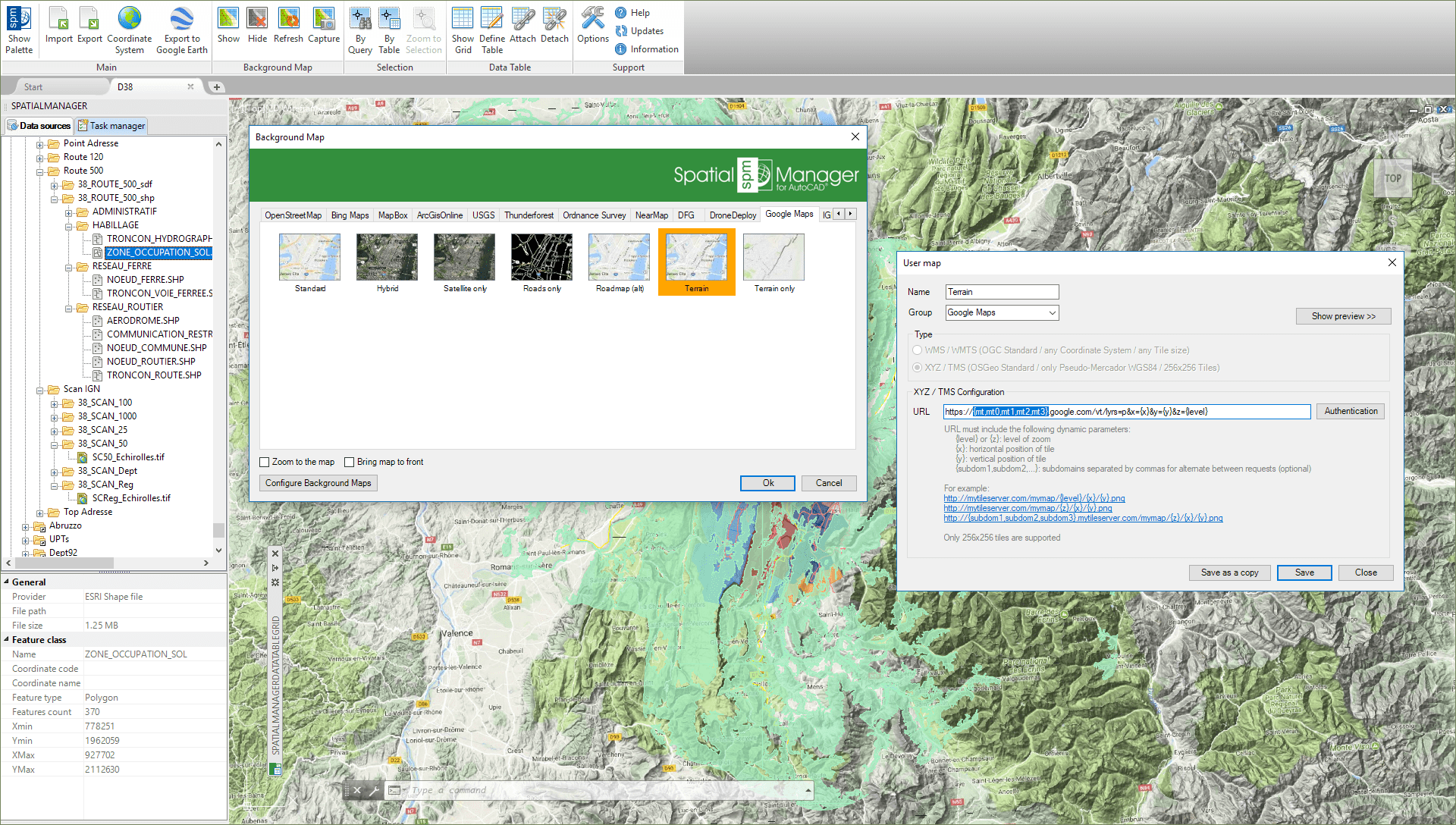Open Information in Support group
Viewport: 1456px width, 825px height.
coord(647,49)
